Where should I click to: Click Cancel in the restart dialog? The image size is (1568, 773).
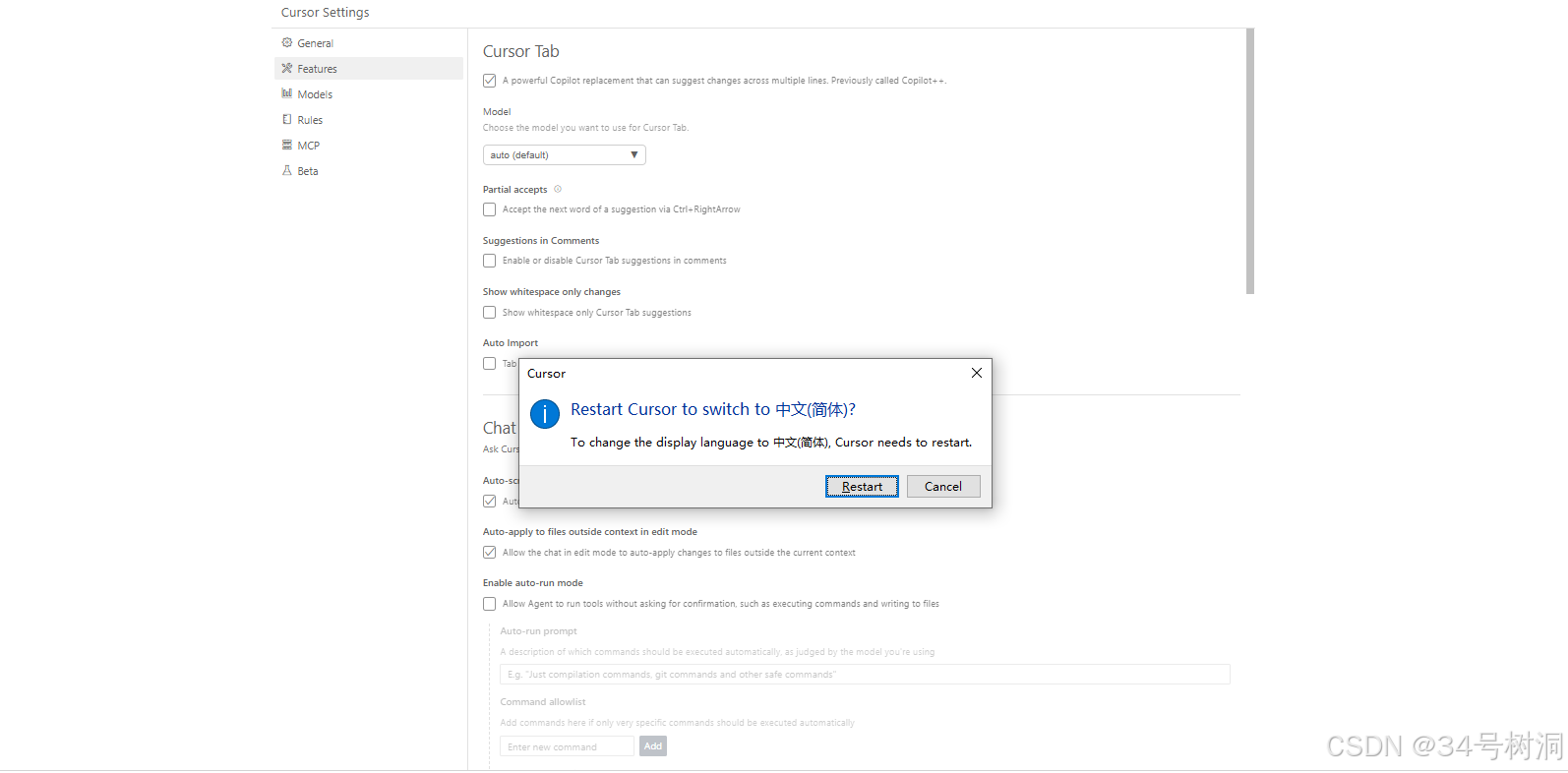pyautogui.click(x=943, y=487)
